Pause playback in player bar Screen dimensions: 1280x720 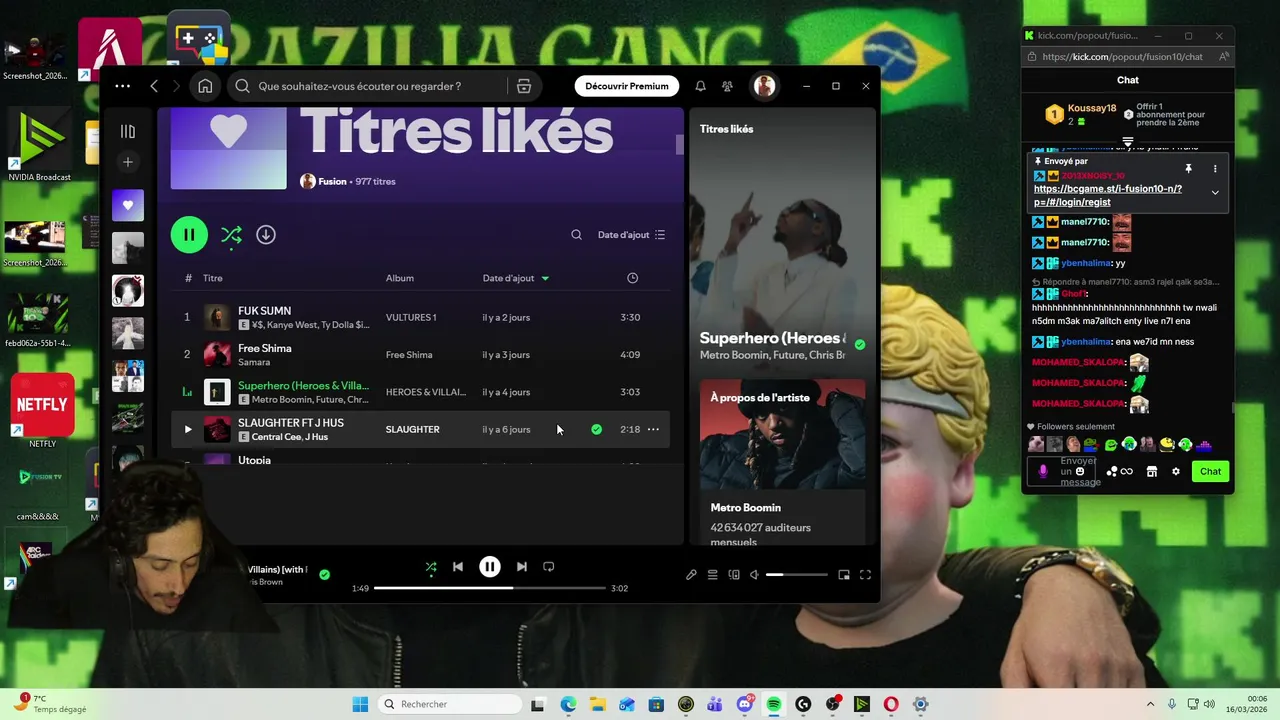pyautogui.click(x=489, y=567)
